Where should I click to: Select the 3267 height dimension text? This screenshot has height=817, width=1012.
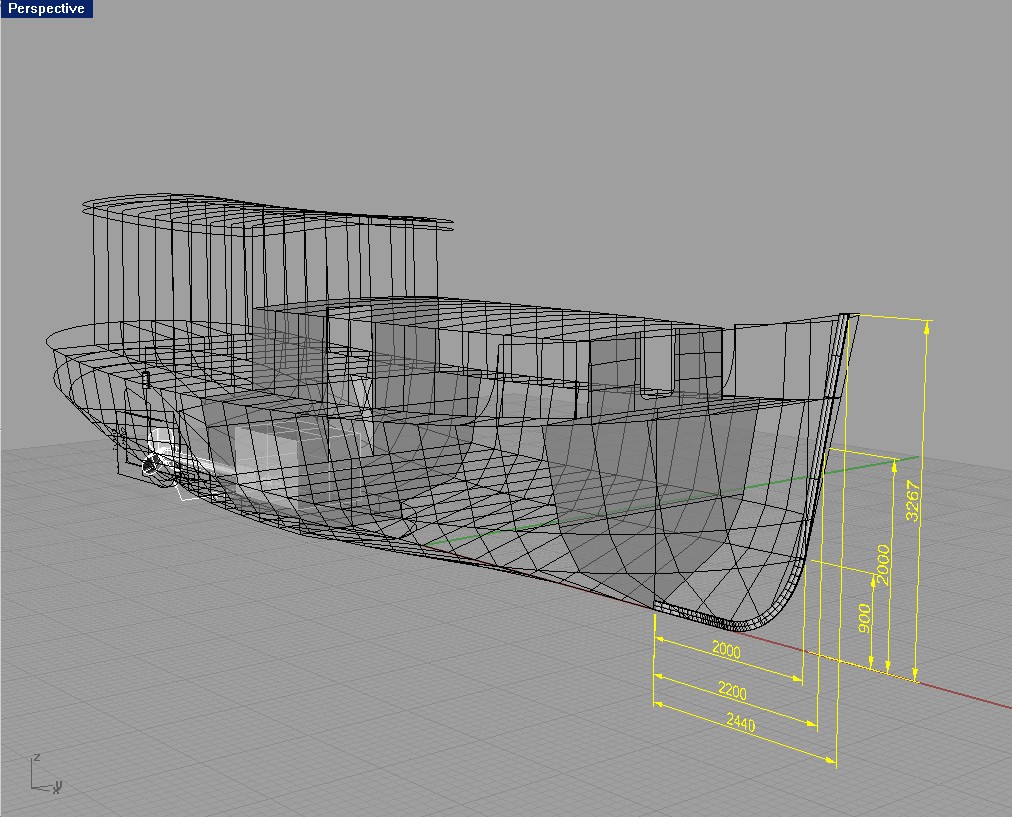tap(913, 501)
